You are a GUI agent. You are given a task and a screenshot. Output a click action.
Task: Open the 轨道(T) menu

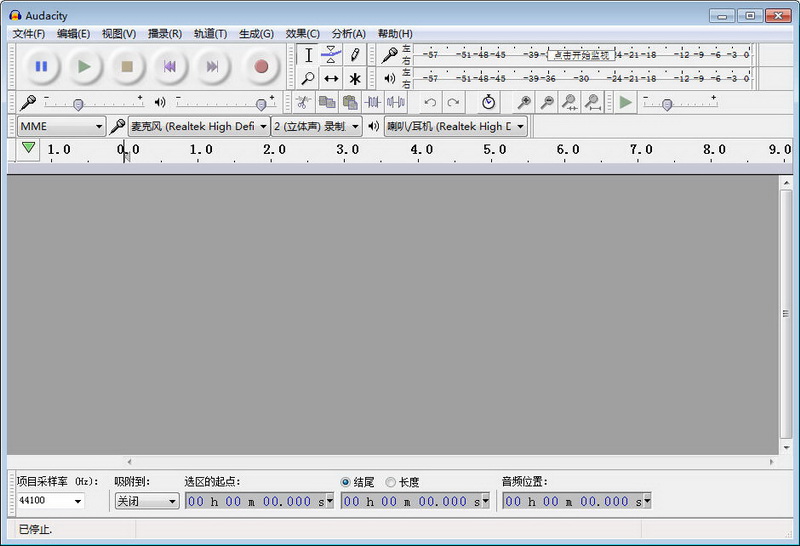tap(210, 34)
